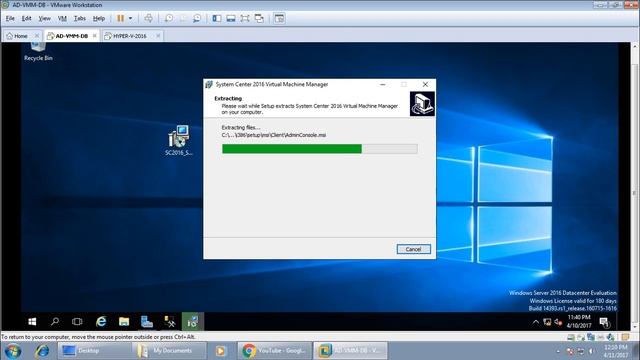This screenshot has height=360, width=640.
Task: Open the File menu
Action: pos(10,18)
